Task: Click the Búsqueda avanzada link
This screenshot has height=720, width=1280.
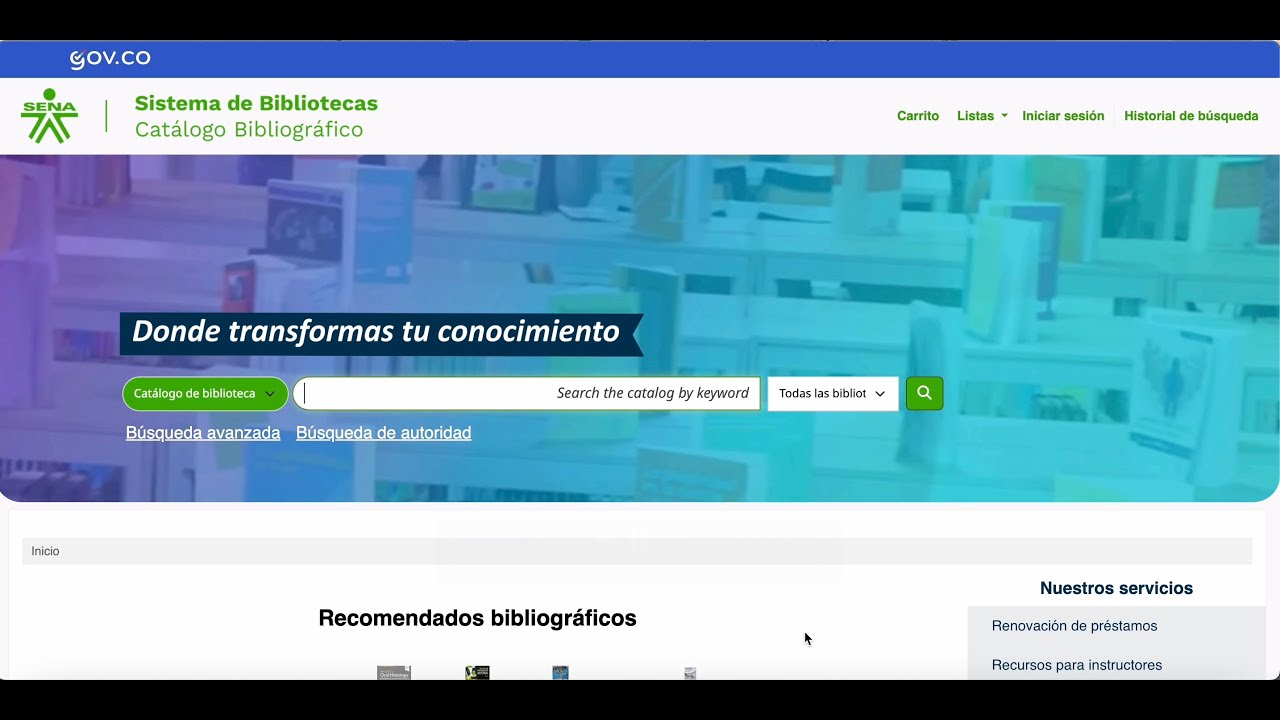Action: tap(203, 433)
